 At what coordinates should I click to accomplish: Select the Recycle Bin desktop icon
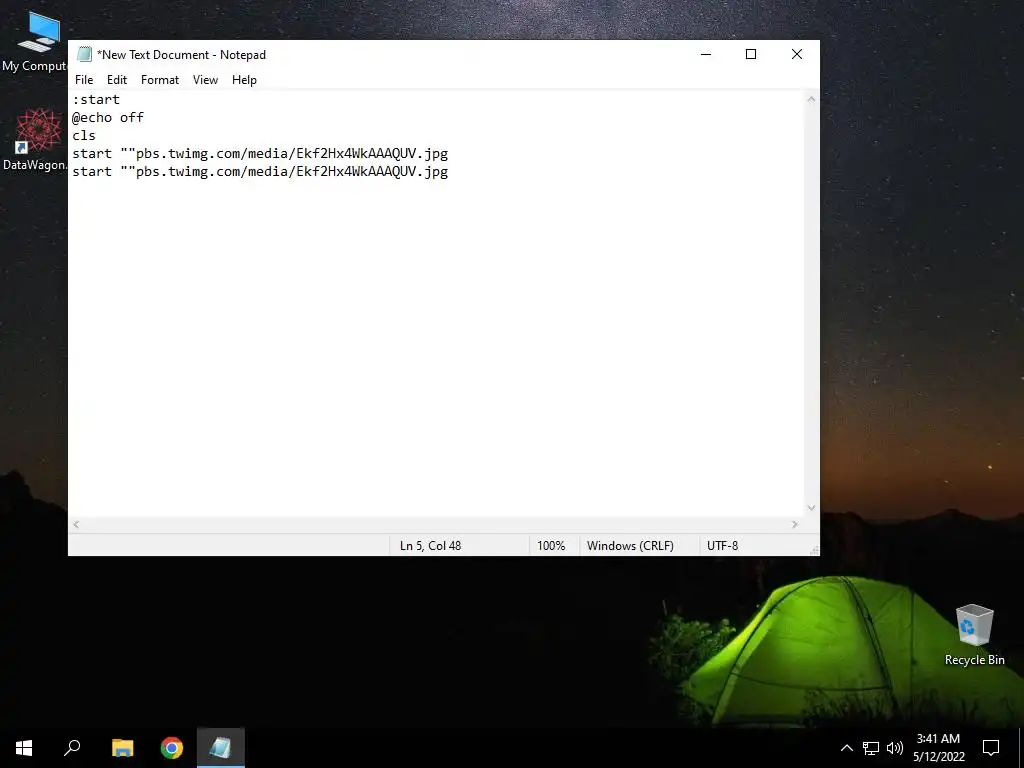click(974, 634)
